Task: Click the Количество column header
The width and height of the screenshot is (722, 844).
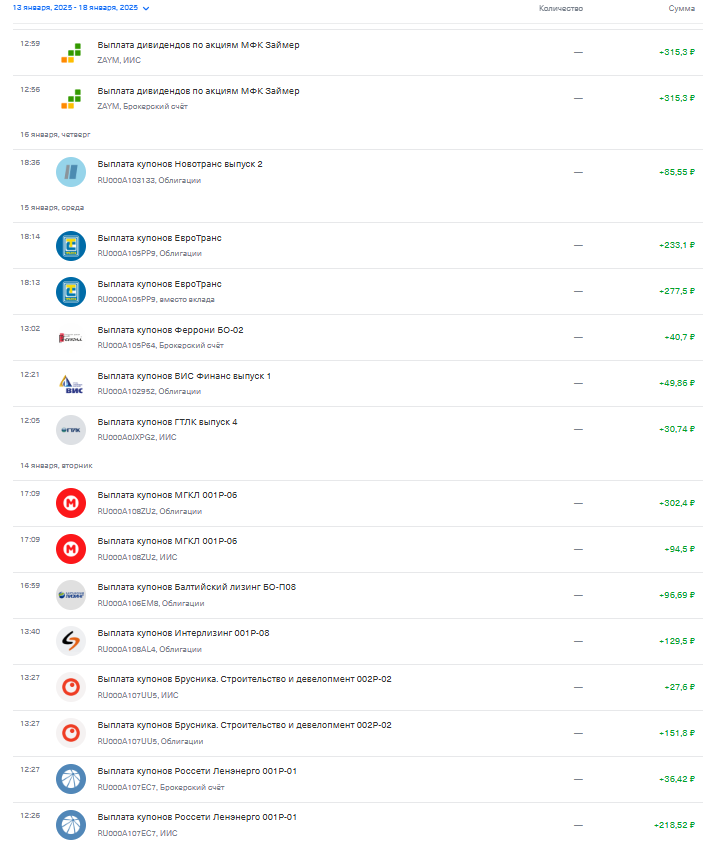Action: click(560, 9)
